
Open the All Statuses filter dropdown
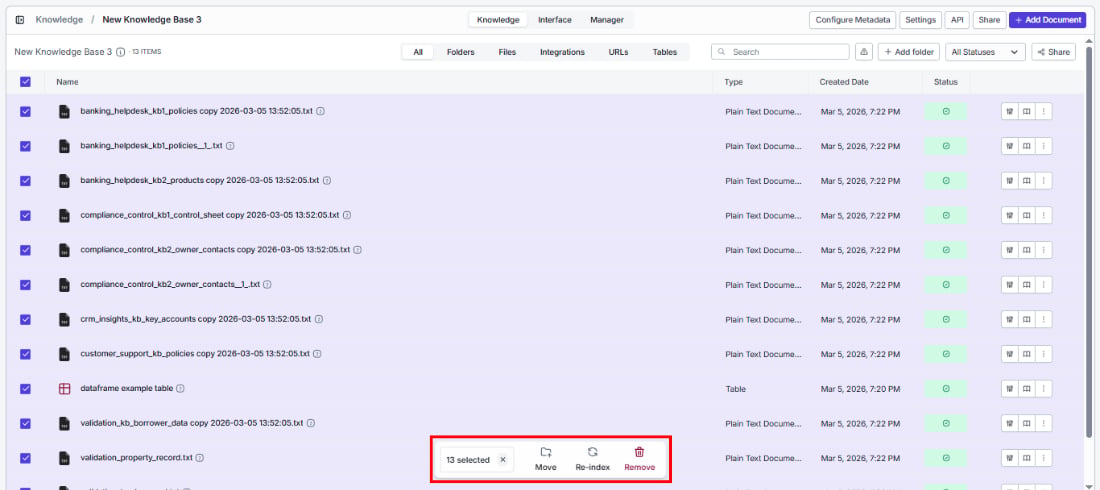point(985,52)
